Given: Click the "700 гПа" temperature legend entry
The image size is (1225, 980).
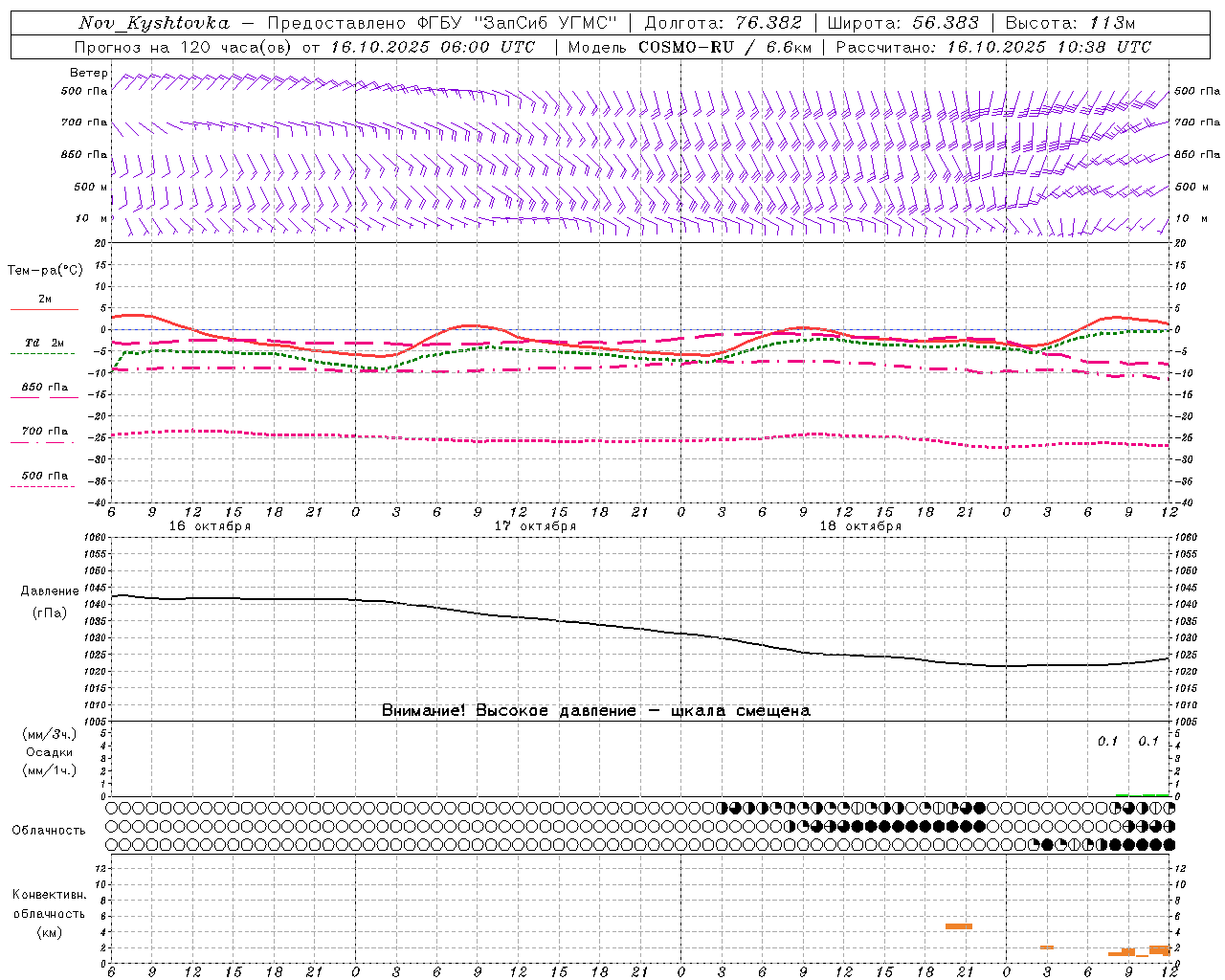Looking at the screenshot, I should pyautogui.click(x=45, y=432).
